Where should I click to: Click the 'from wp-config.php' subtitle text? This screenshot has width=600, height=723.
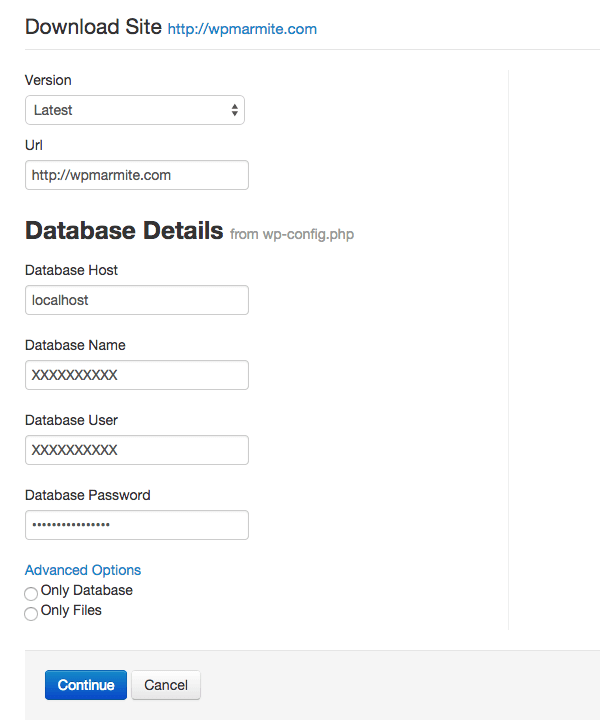click(292, 234)
